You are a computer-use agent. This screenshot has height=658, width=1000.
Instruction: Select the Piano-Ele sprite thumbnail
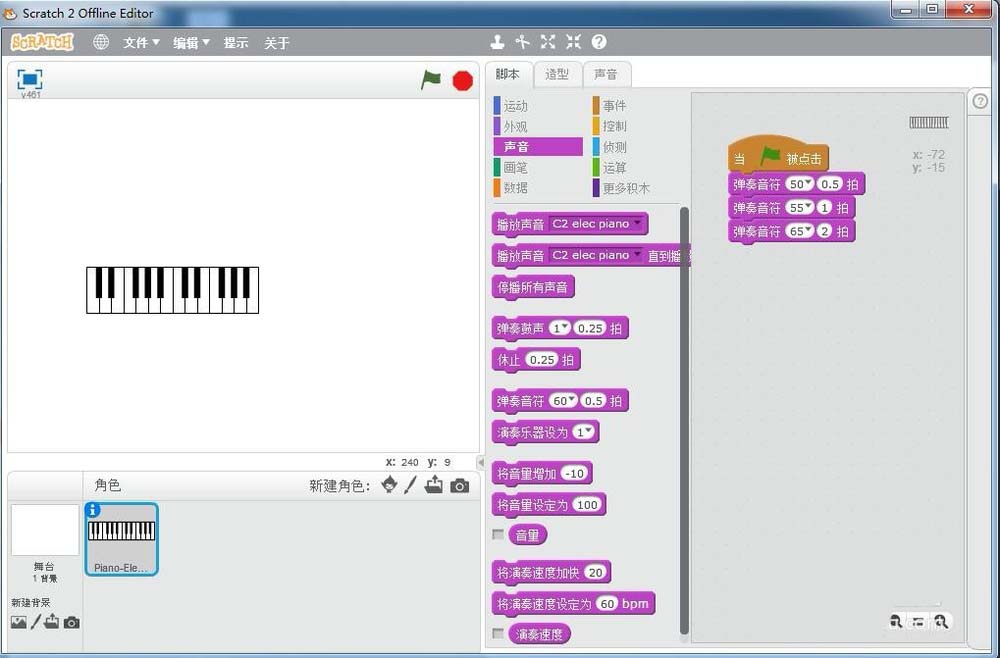pos(120,538)
